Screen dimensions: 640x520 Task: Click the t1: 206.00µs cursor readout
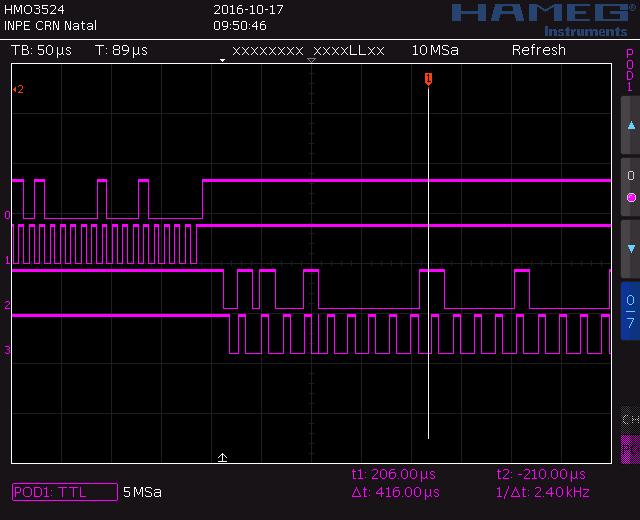click(393, 474)
